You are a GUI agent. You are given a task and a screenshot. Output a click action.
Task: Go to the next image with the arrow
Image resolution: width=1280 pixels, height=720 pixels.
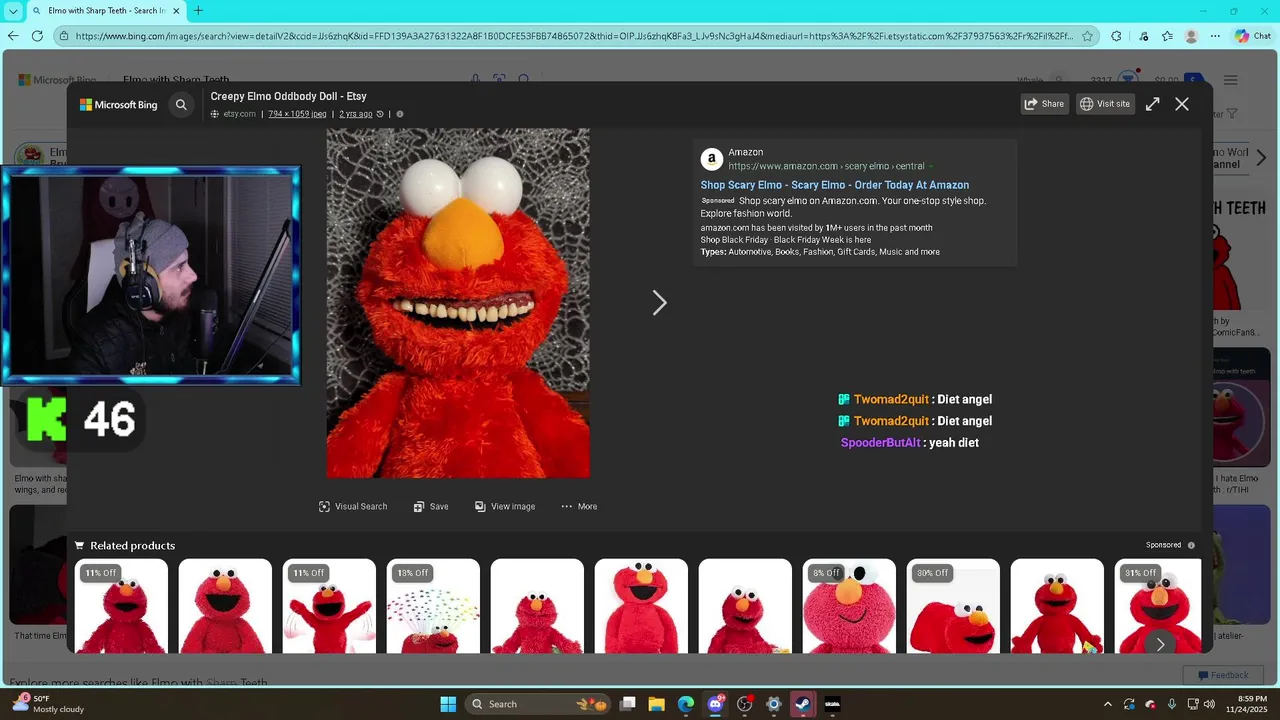click(659, 303)
